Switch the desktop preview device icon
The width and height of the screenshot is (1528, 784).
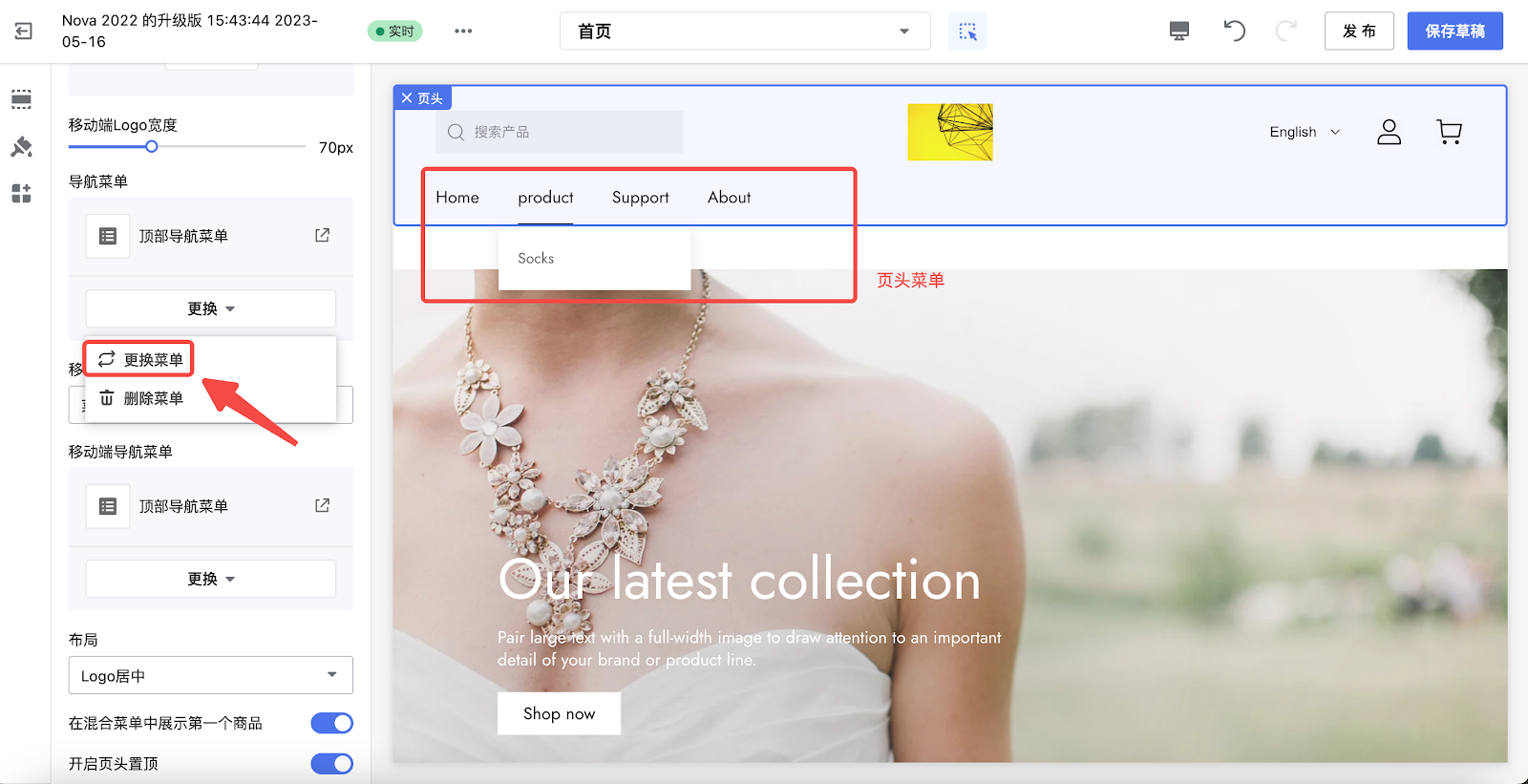(x=1179, y=32)
